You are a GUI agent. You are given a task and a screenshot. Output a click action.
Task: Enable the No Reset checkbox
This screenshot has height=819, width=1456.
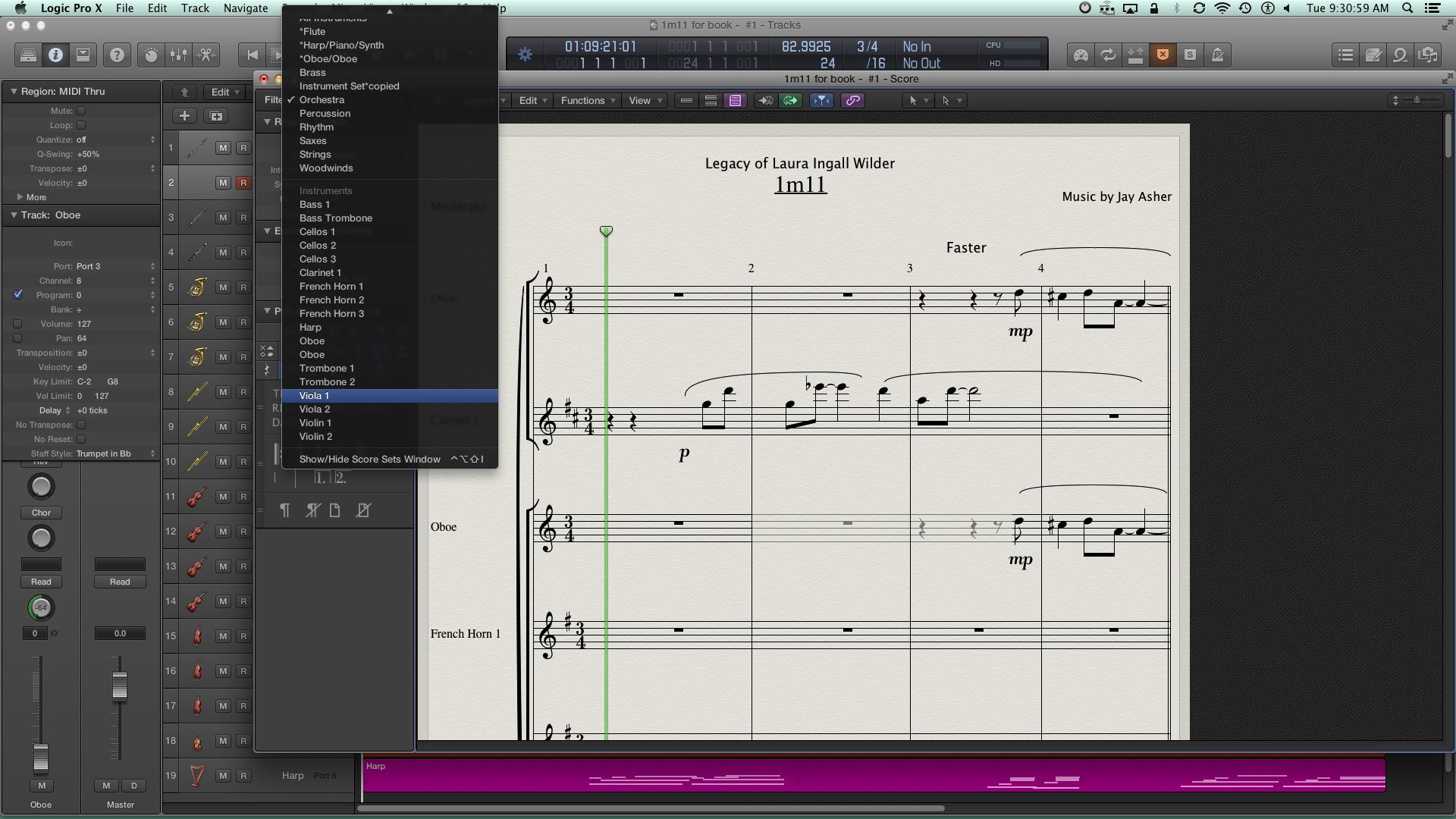tap(81, 439)
